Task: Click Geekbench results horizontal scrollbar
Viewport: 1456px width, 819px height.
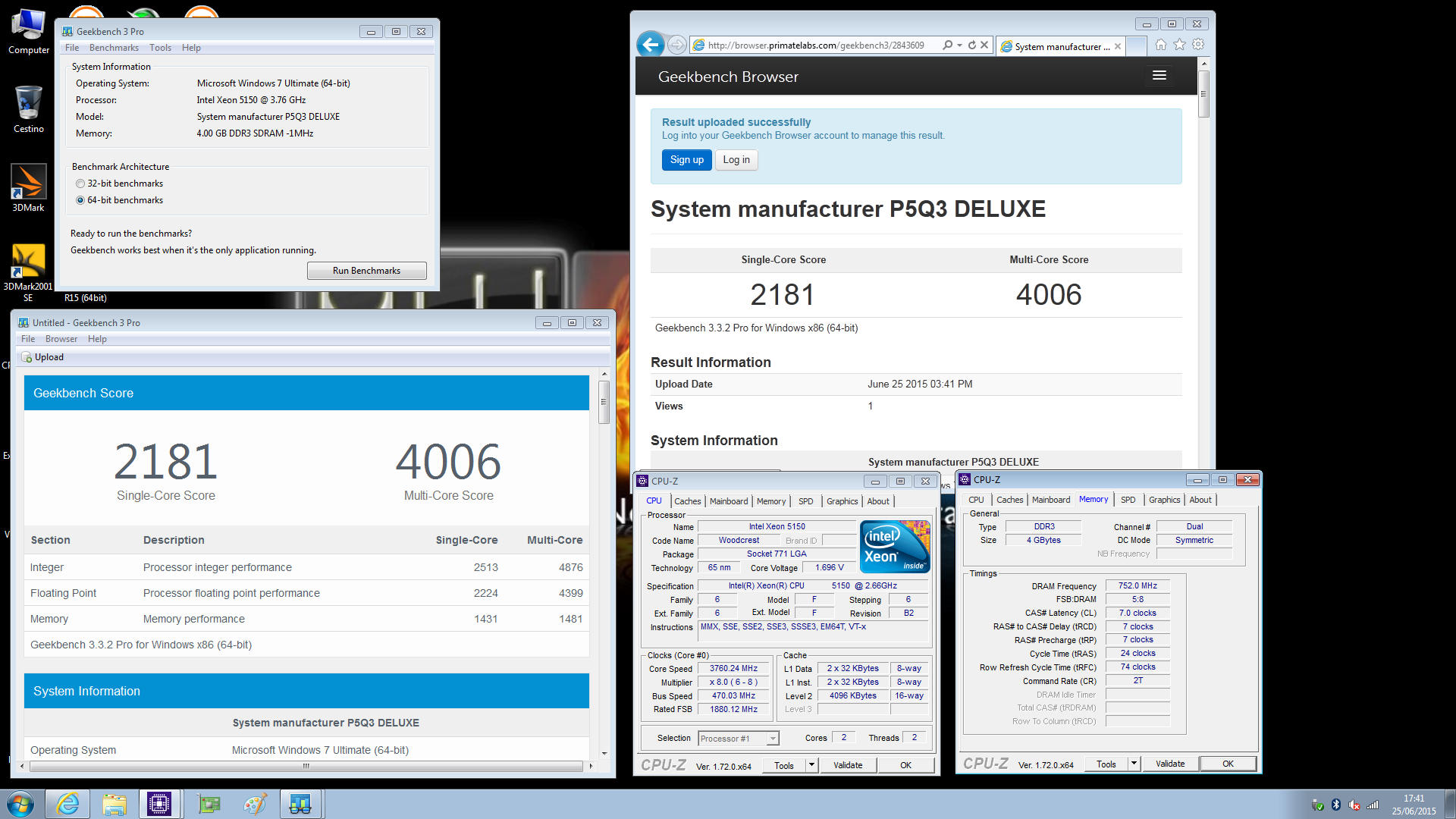Action: [x=306, y=766]
